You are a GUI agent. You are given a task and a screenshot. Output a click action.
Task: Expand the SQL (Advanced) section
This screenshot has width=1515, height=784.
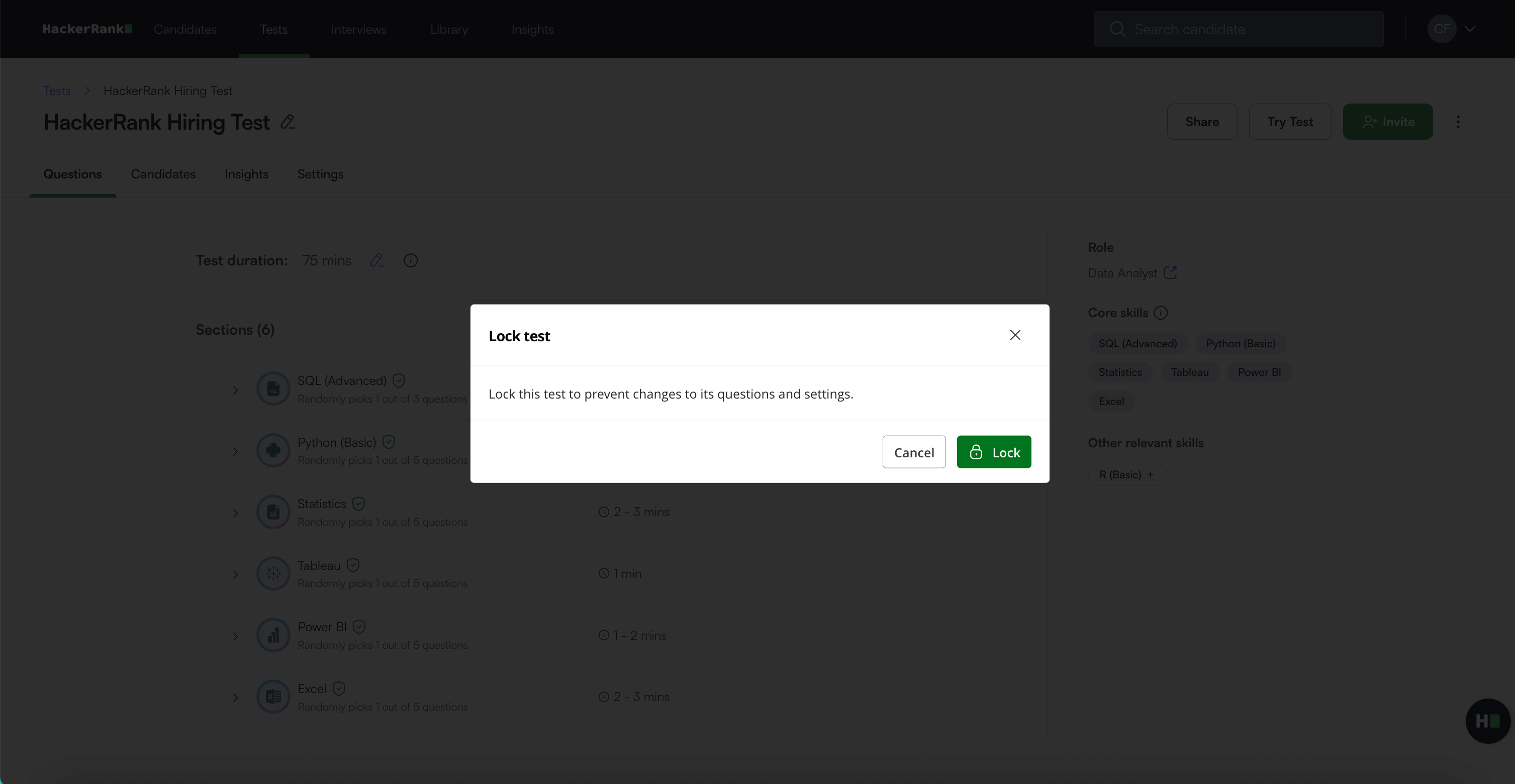pyautogui.click(x=235, y=389)
